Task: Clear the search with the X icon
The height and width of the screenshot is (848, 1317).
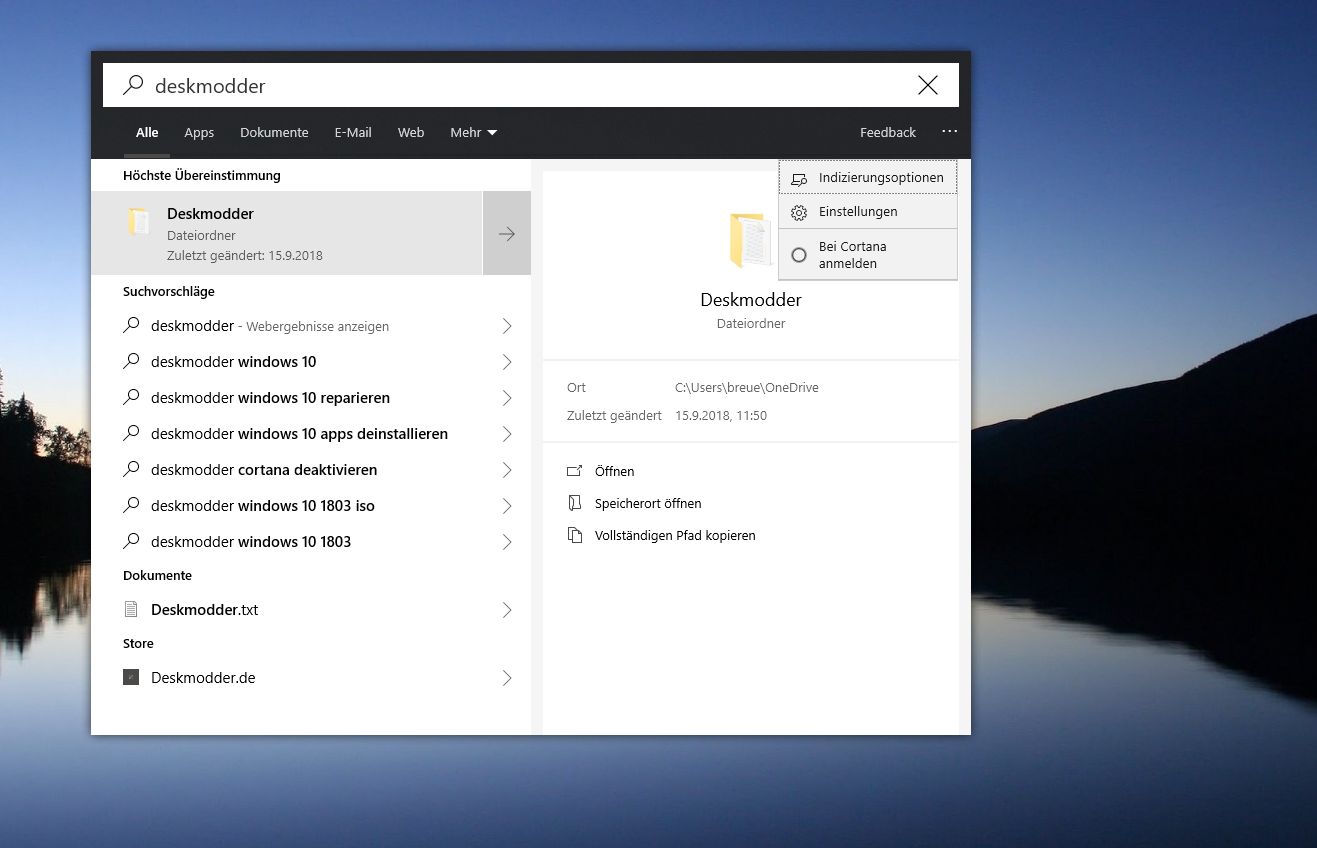Action: (x=928, y=85)
